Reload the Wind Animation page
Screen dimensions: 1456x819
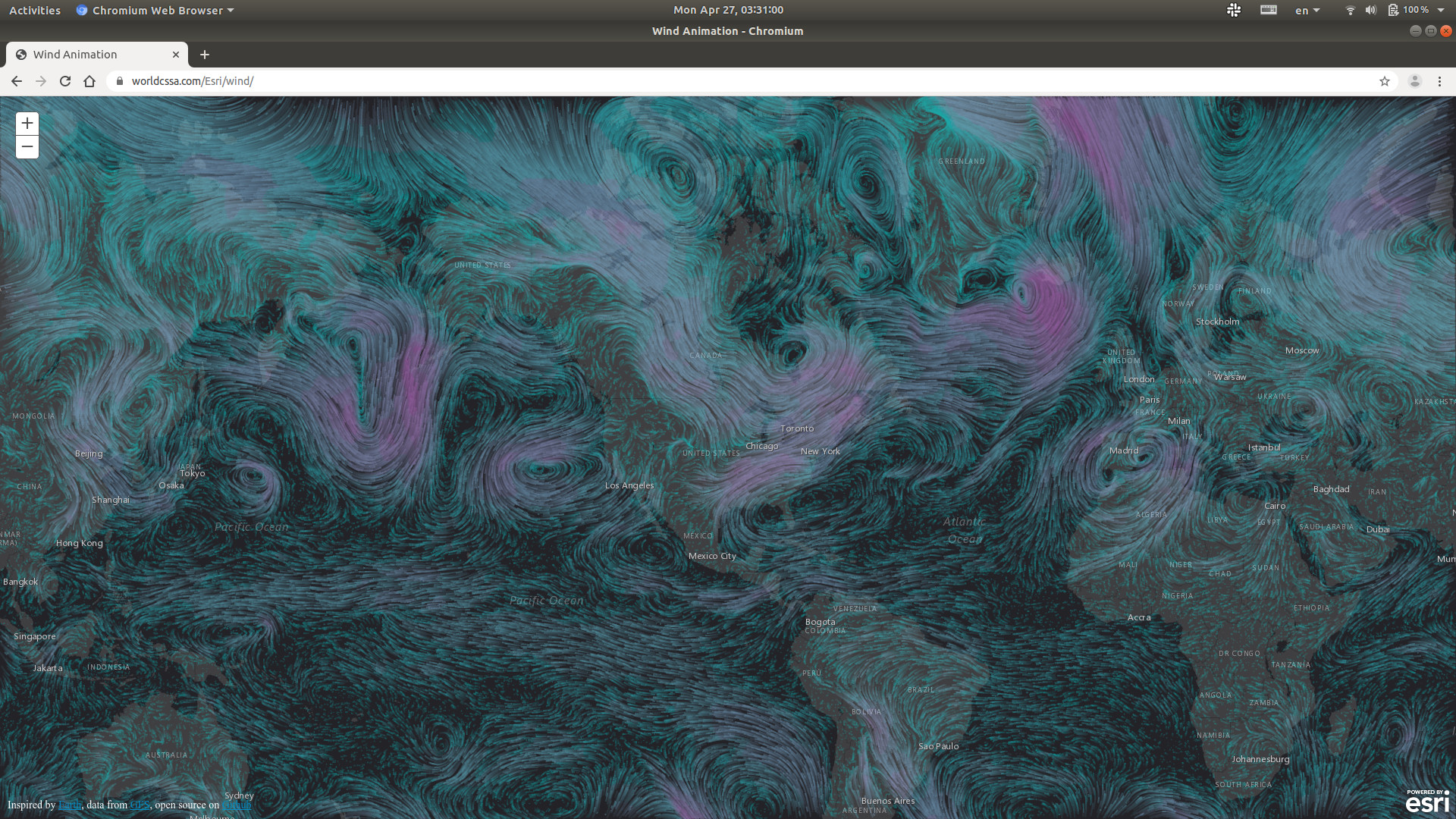(x=65, y=81)
